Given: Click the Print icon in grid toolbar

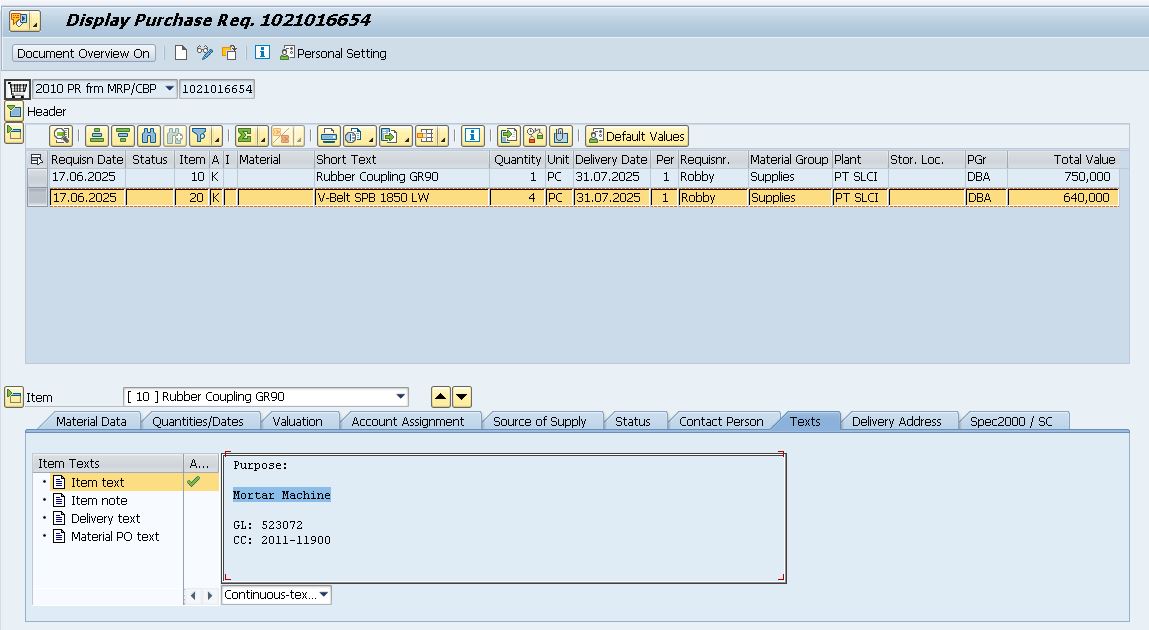Looking at the screenshot, I should pyautogui.click(x=329, y=136).
